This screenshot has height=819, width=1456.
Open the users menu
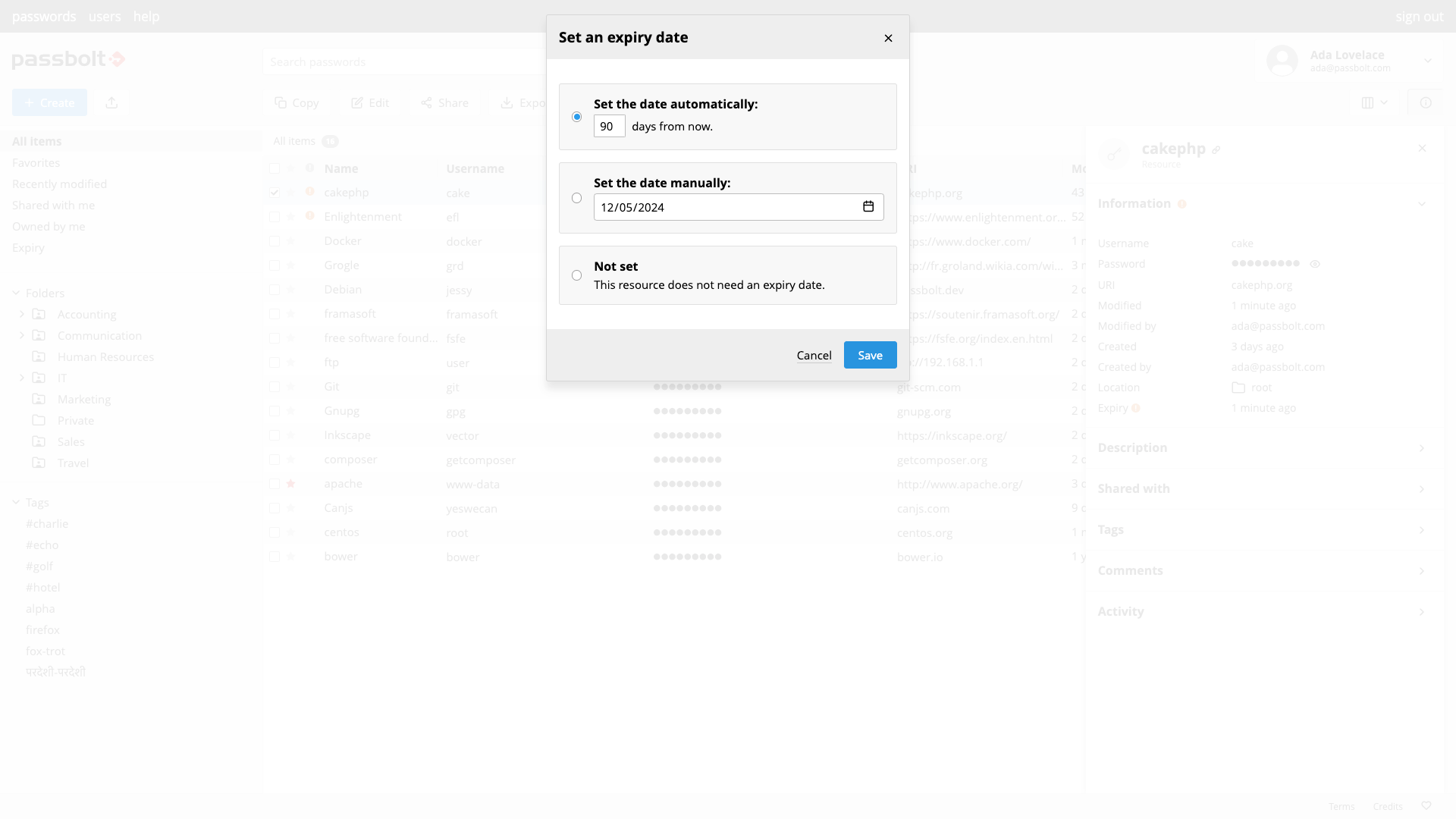tap(105, 16)
